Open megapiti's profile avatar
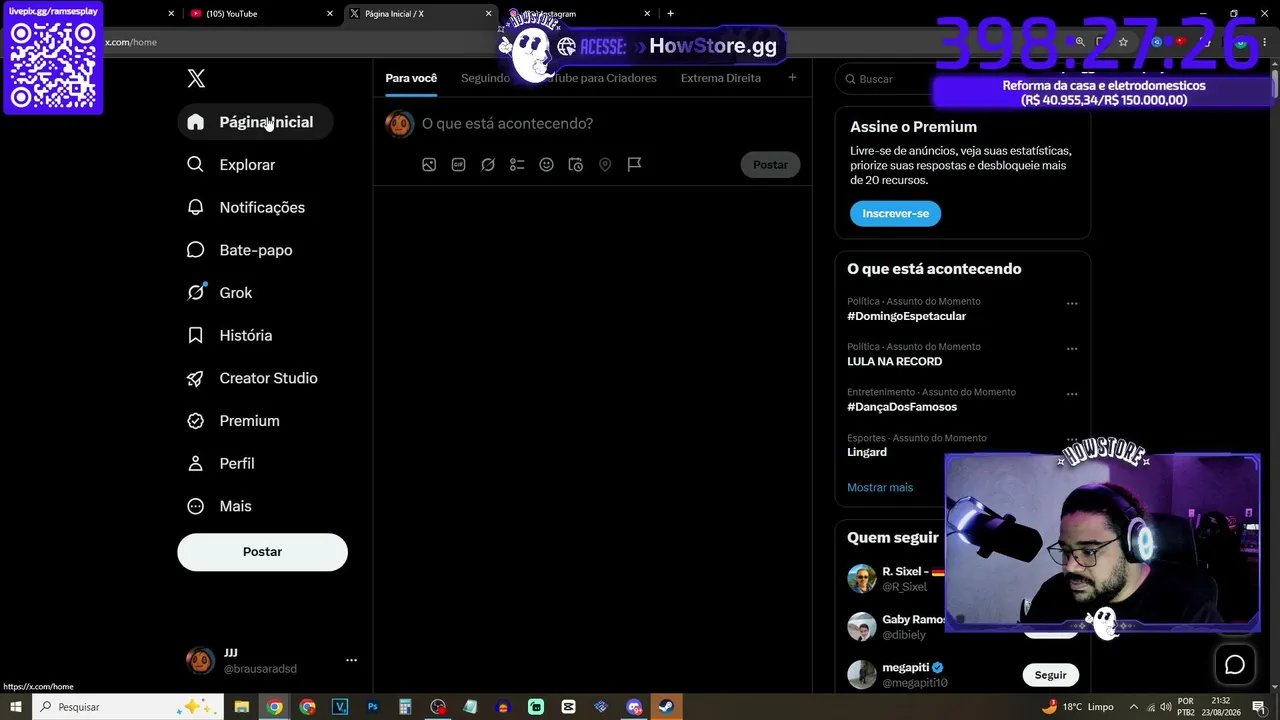The height and width of the screenshot is (720, 1280). click(x=861, y=675)
